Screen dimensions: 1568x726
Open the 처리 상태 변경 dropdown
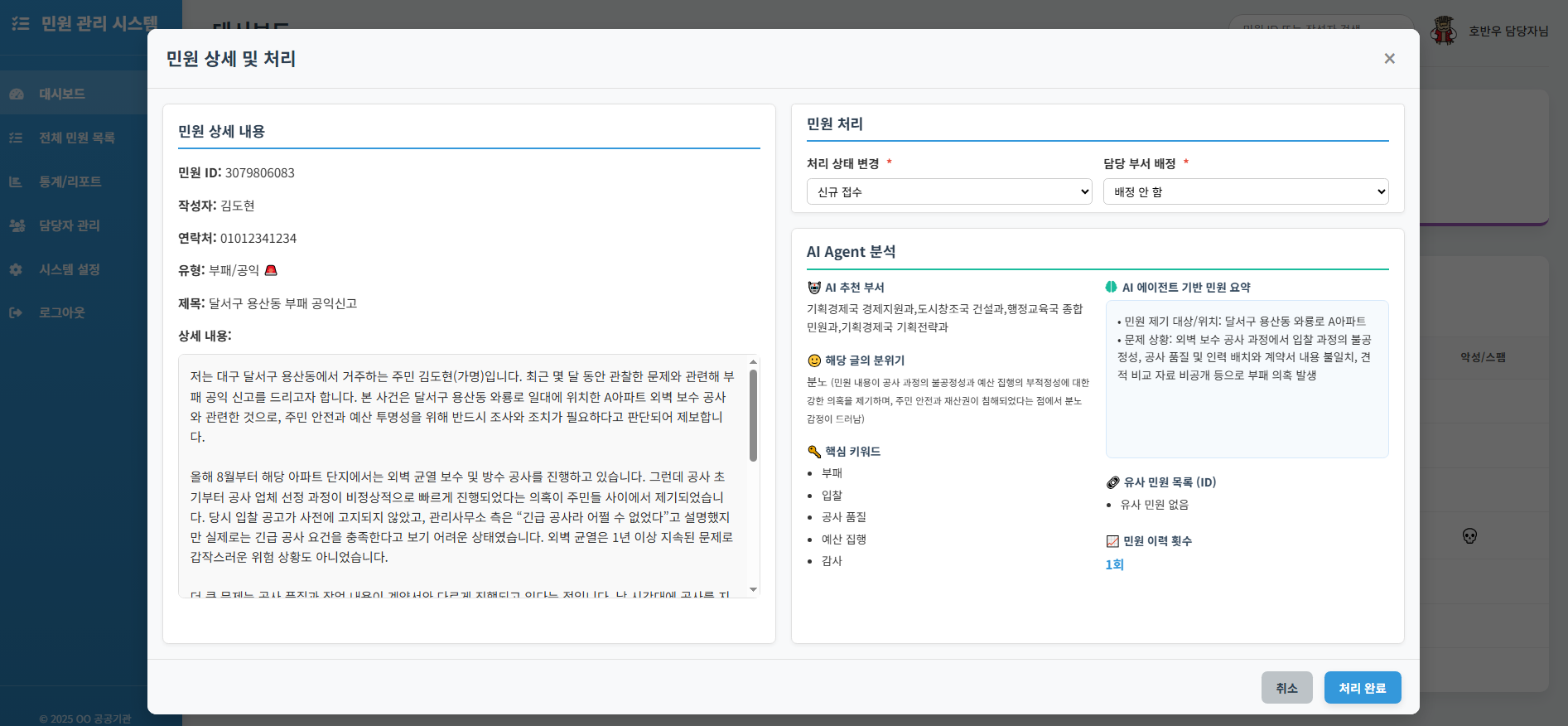[x=949, y=191]
